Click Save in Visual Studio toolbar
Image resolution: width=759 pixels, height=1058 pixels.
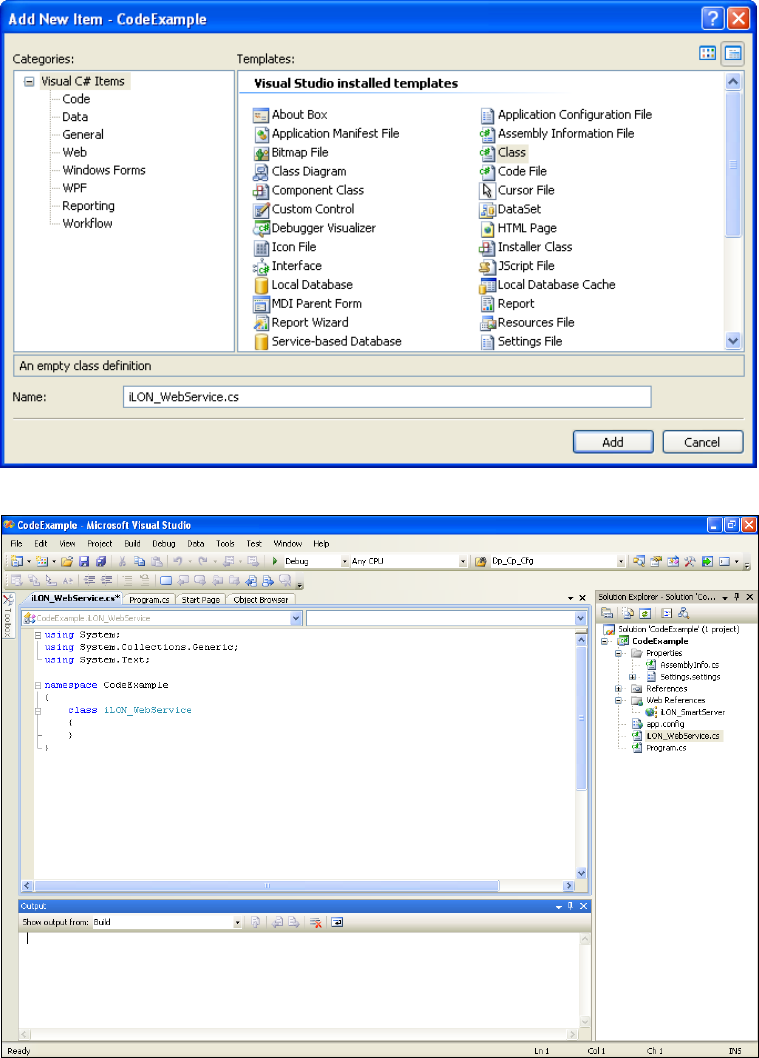[84, 561]
